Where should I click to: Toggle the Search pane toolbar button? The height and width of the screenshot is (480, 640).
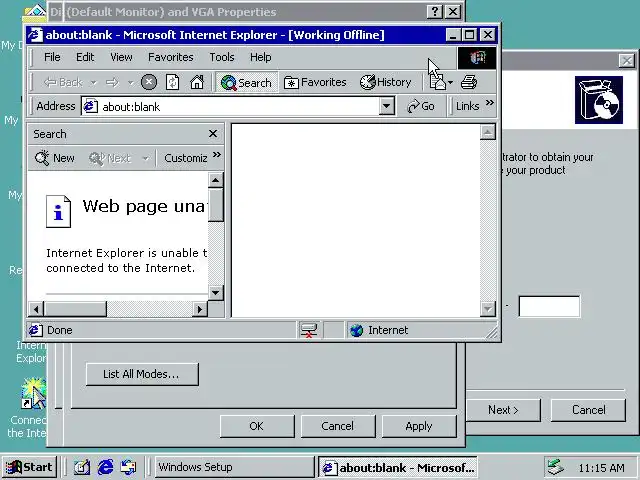[247, 82]
